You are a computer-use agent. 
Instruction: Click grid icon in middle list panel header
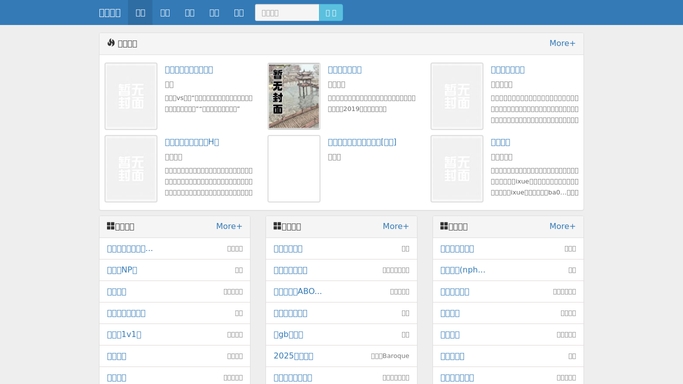(x=277, y=226)
